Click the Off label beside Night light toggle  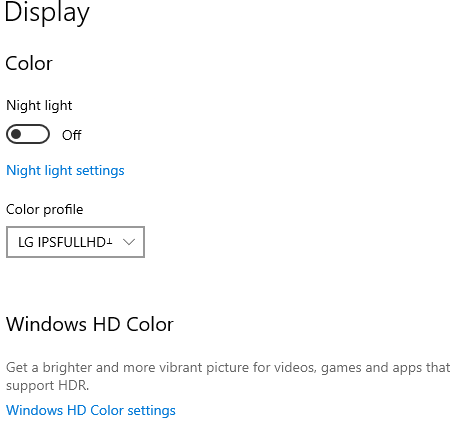72,135
